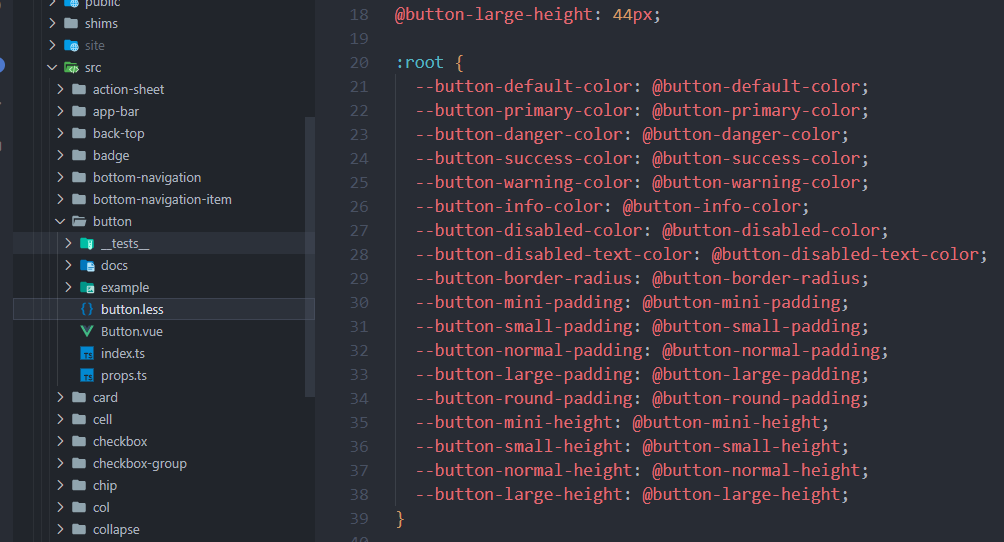Click the src folder icon

(71, 67)
